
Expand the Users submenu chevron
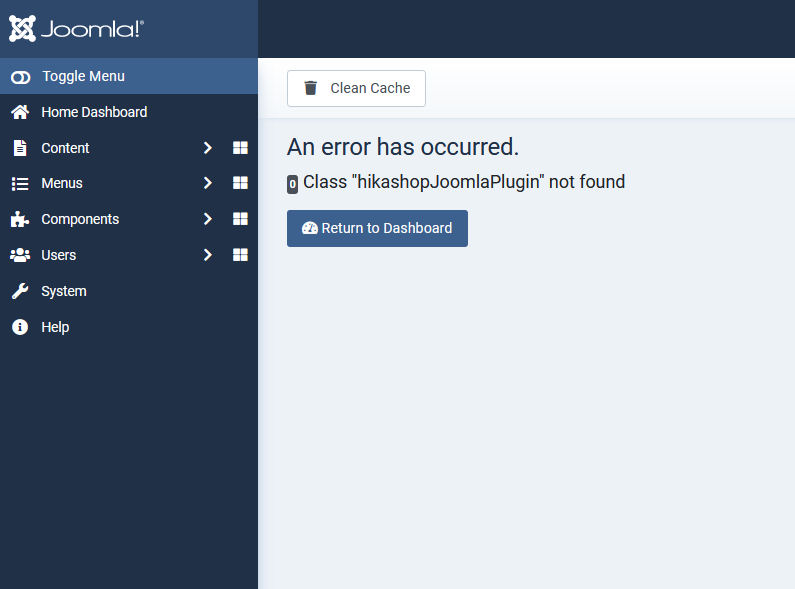(x=207, y=255)
